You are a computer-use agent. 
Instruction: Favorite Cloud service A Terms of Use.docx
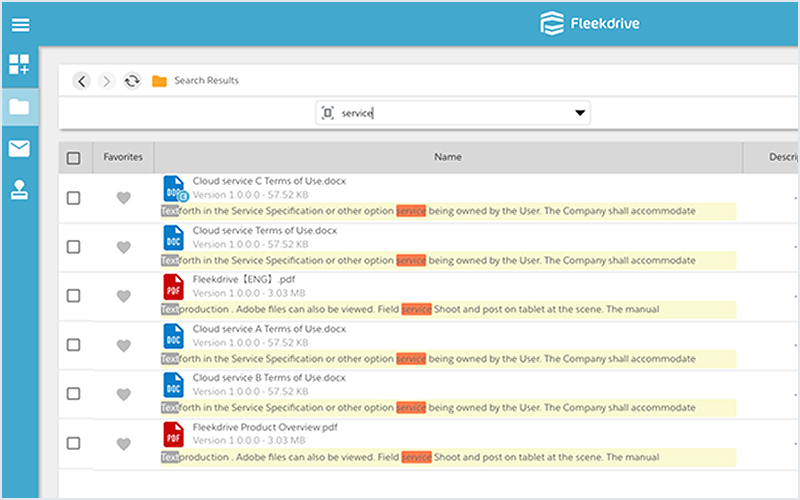(x=123, y=345)
